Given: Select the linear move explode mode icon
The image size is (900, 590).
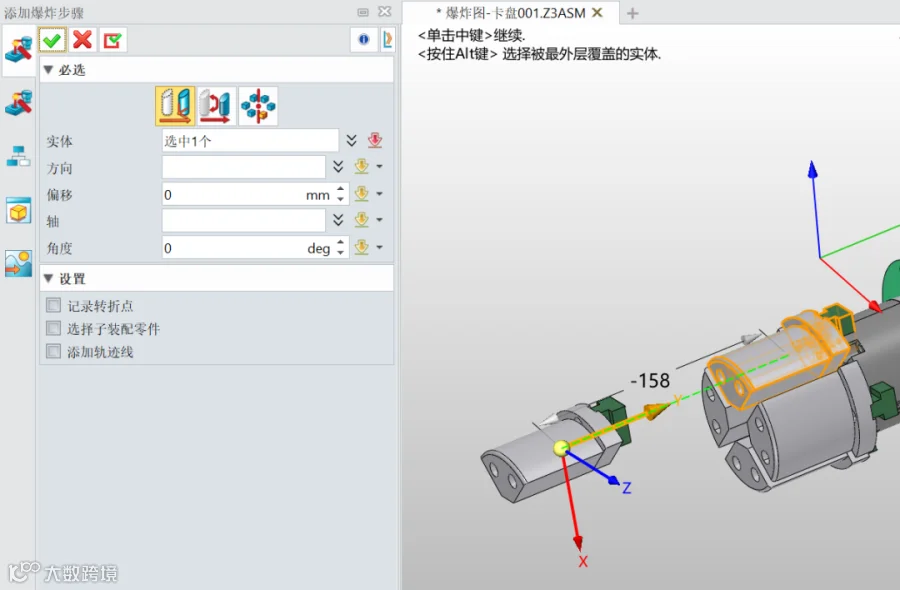Looking at the screenshot, I should tap(175, 106).
